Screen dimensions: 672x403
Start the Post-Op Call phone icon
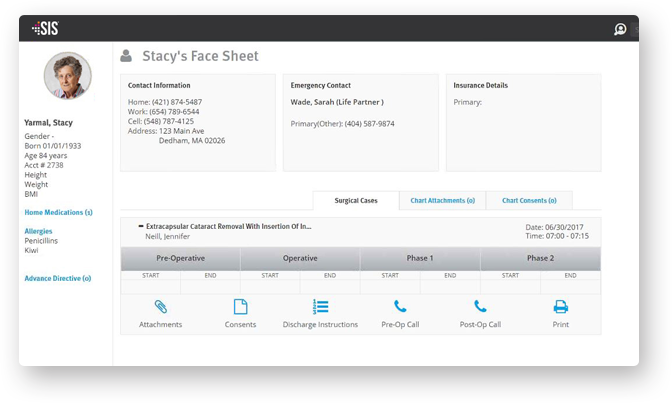click(x=480, y=306)
